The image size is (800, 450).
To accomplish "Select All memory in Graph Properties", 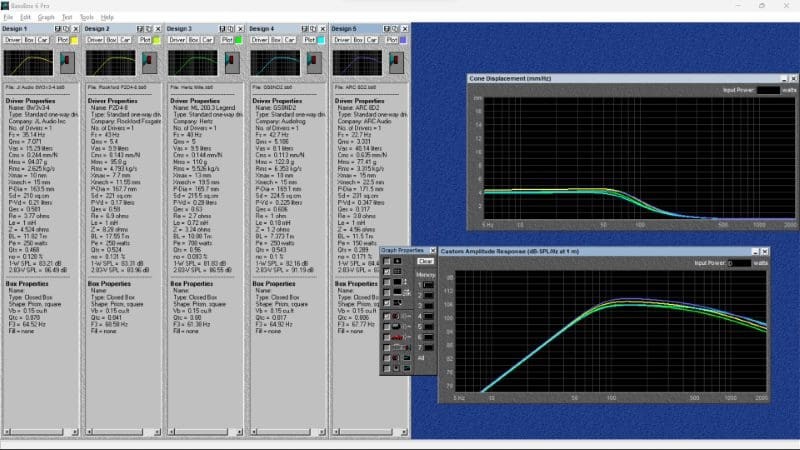I will click(x=421, y=358).
